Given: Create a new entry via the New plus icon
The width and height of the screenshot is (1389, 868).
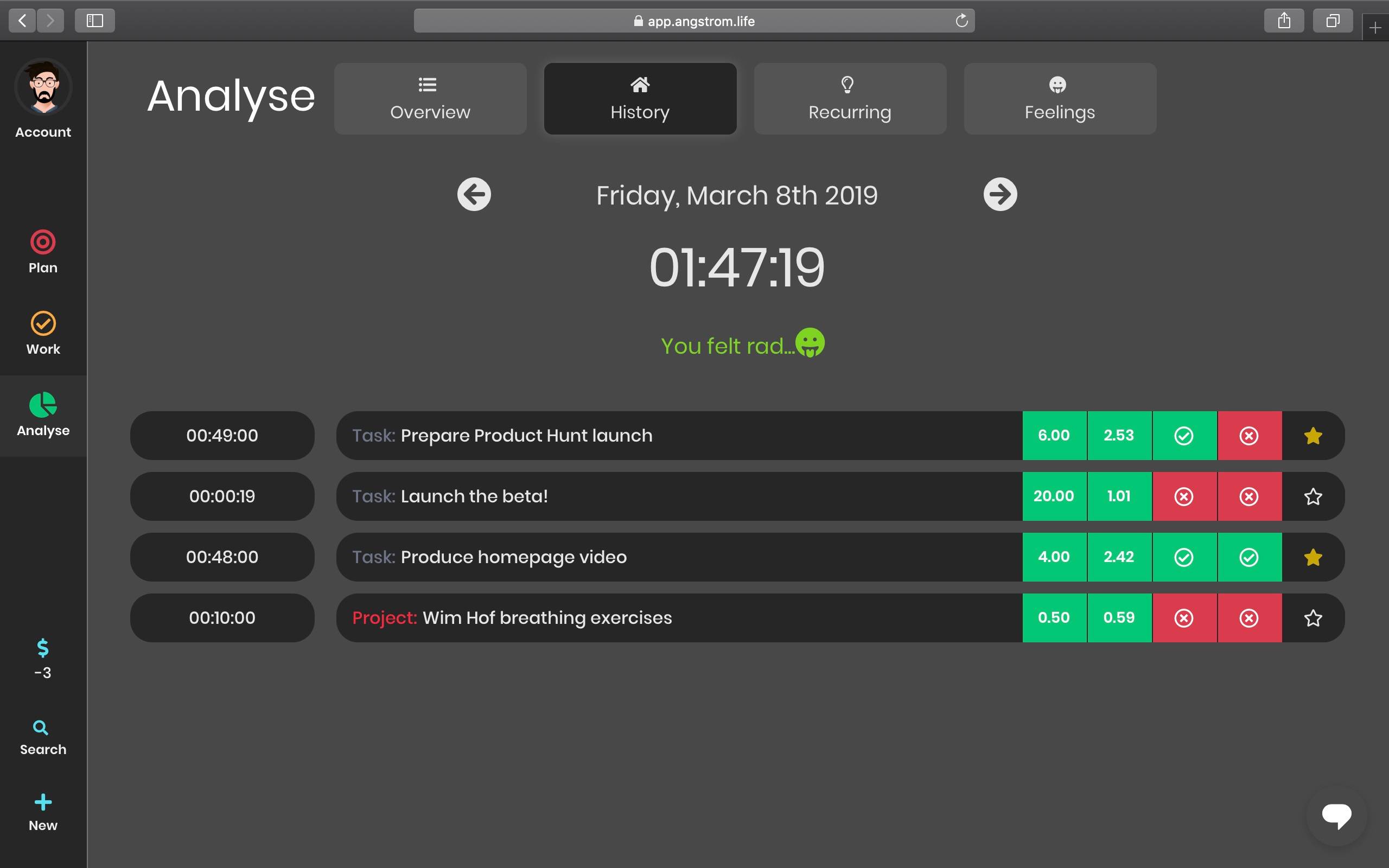Looking at the screenshot, I should (x=42, y=803).
